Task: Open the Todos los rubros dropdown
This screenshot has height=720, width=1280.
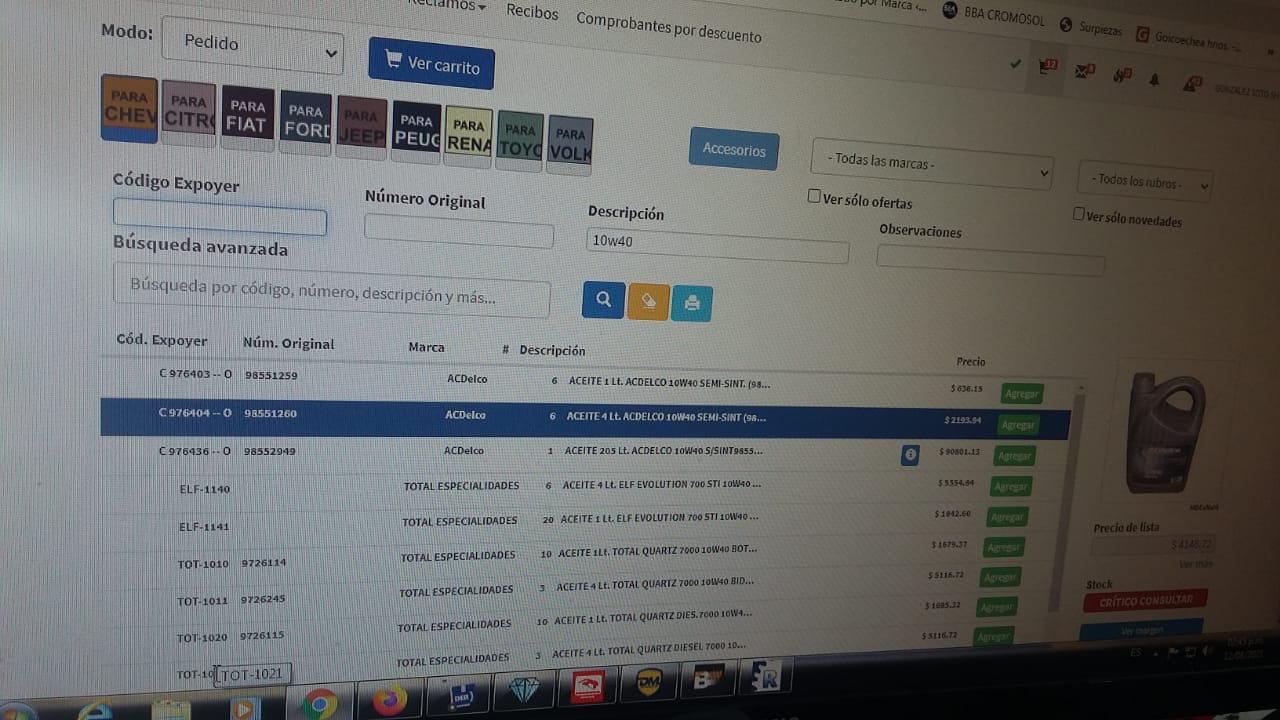Action: tap(1145, 181)
